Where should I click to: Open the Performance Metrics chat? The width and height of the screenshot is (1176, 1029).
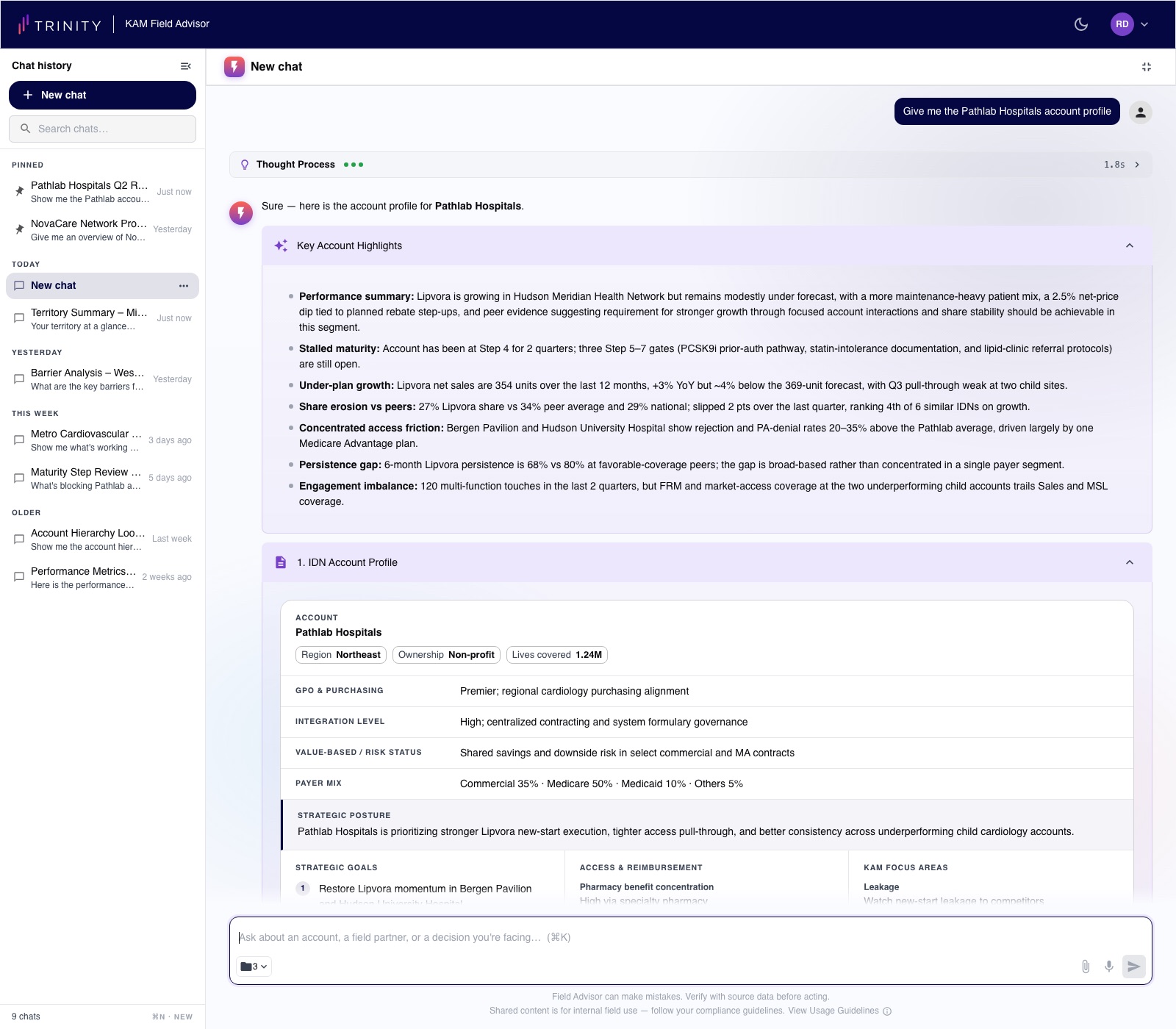102,577
